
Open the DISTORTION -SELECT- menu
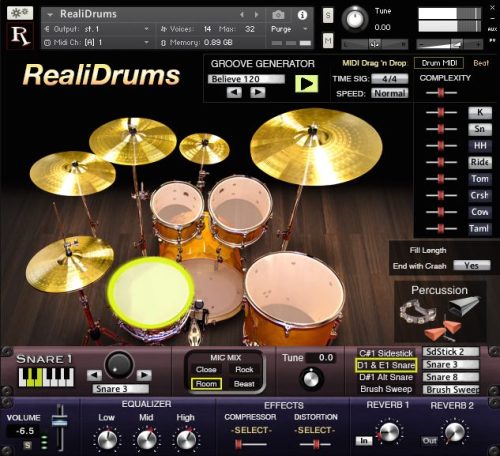click(315, 430)
